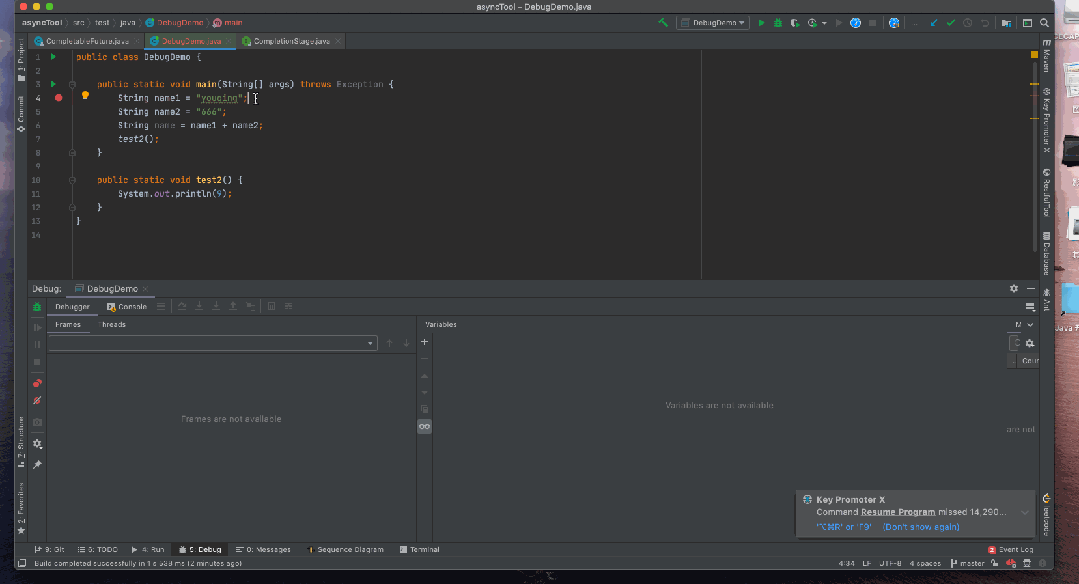The image size is (1079, 584).
Task: Click the gray Stop button in main toolbar
Action: pos(873,23)
